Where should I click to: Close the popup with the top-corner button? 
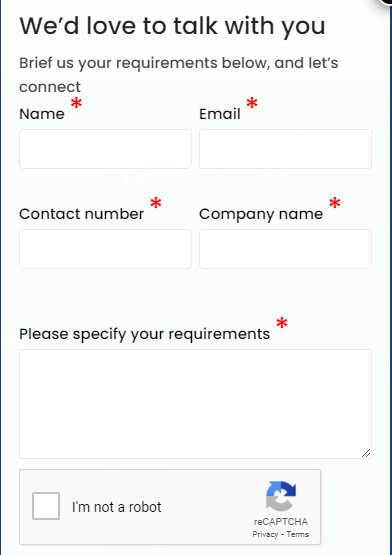pyautogui.click(x=388, y=1)
